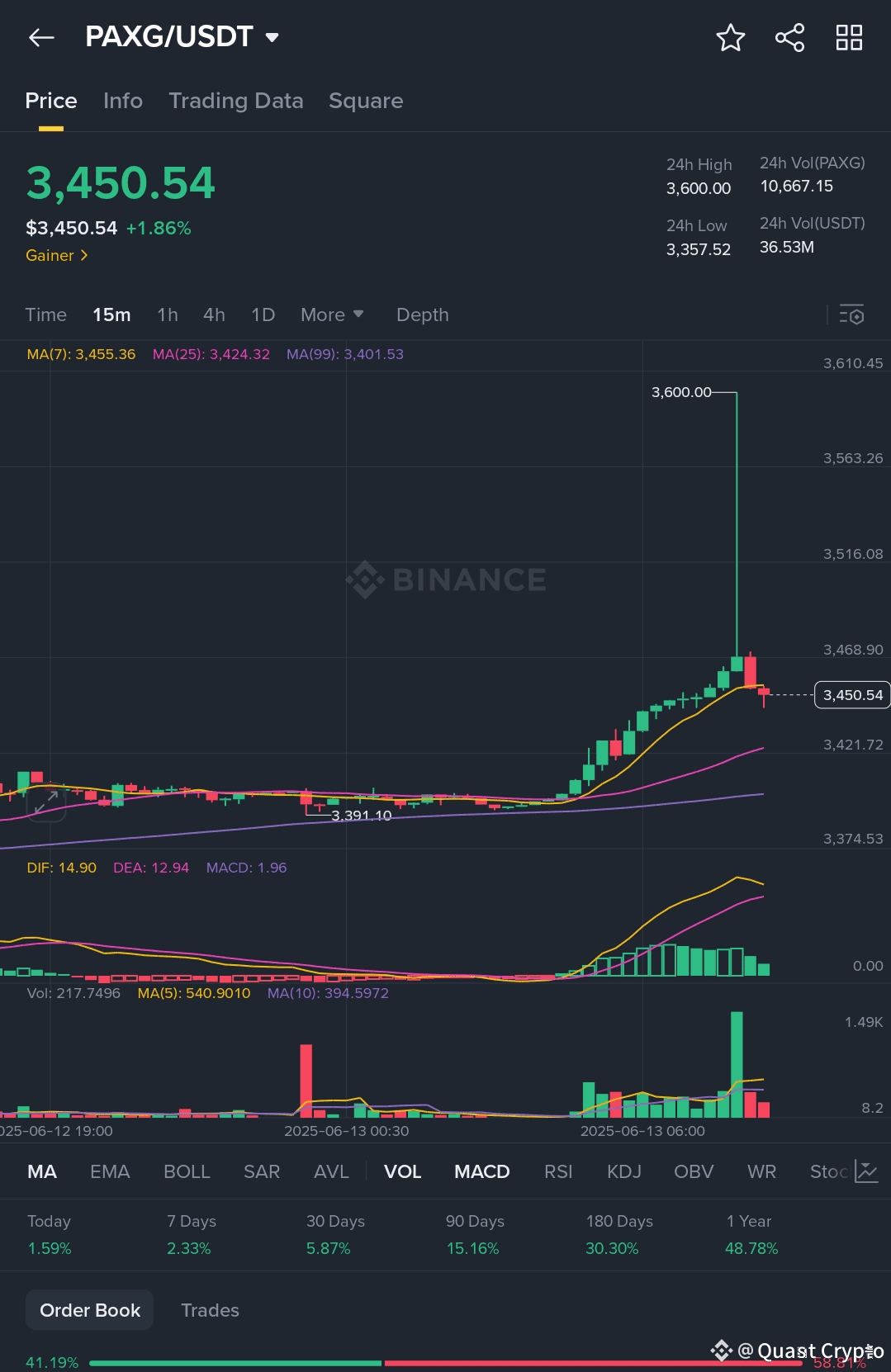This screenshot has height=1372, width=891.
Task: Select the Time chart view
Action: coord(45,315)
